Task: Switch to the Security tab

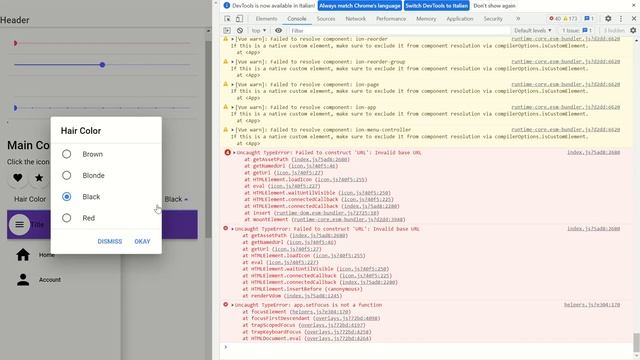Action: click(x=493, y=19)
